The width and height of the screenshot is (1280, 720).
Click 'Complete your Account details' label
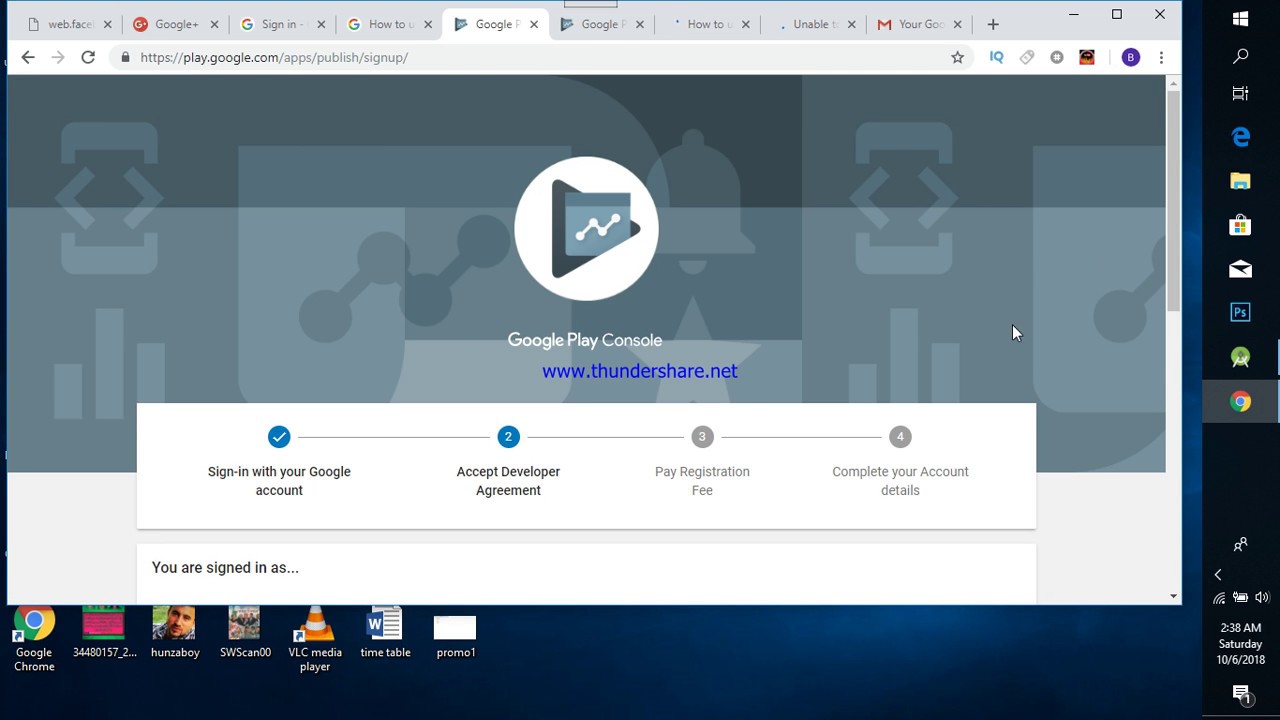tap(900, 481)
